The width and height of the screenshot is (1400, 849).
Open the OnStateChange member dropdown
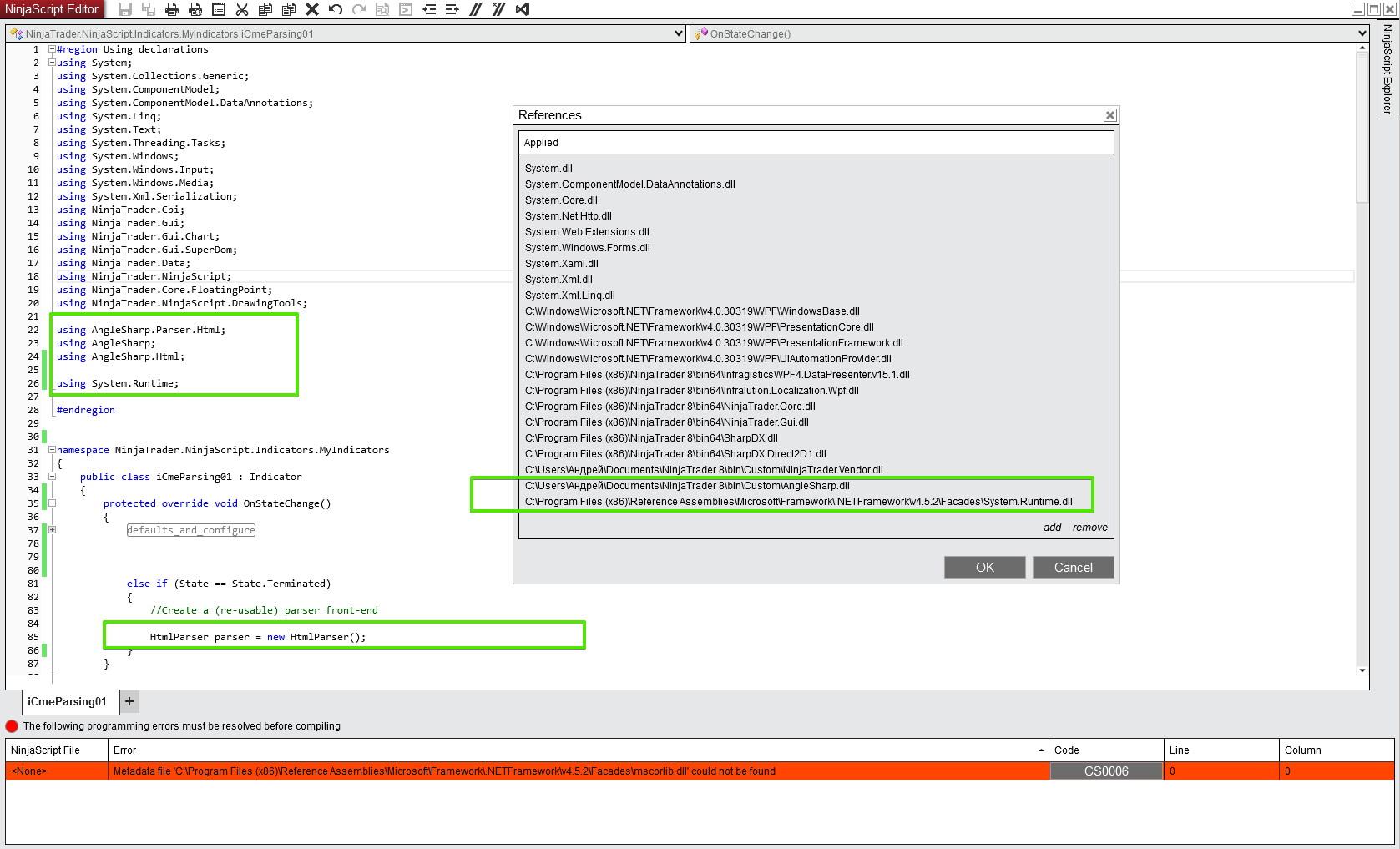pos(1362,33)
